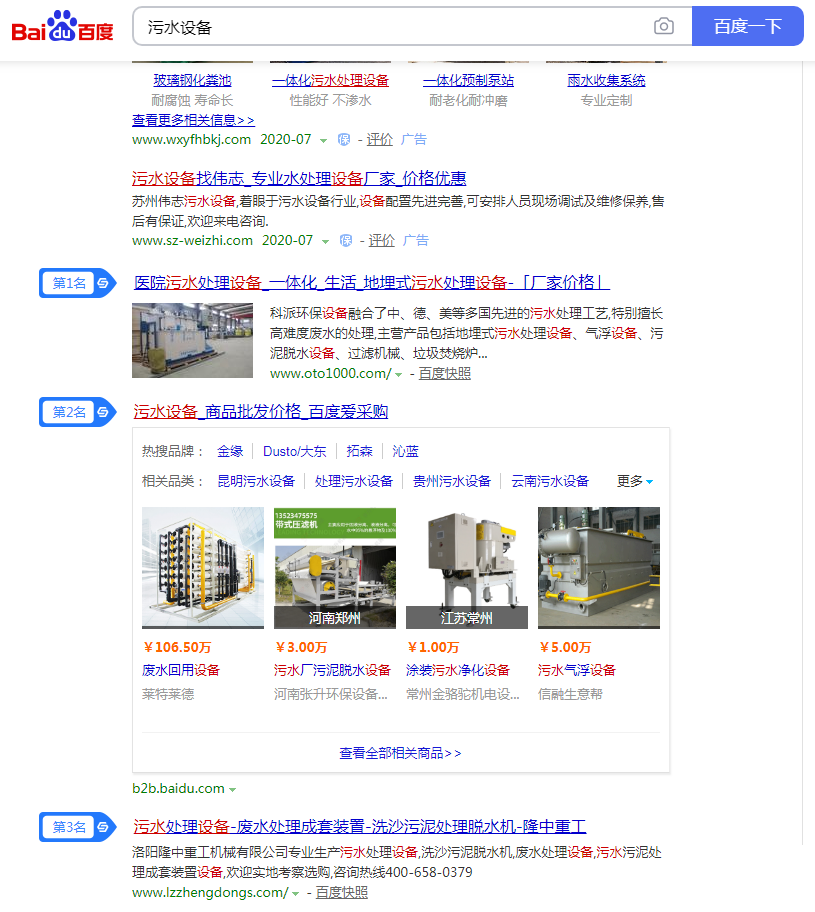Open the 雨水收集系统 link
The height and width of the screenshot is (912, 815).
click(x=606, y=80)
